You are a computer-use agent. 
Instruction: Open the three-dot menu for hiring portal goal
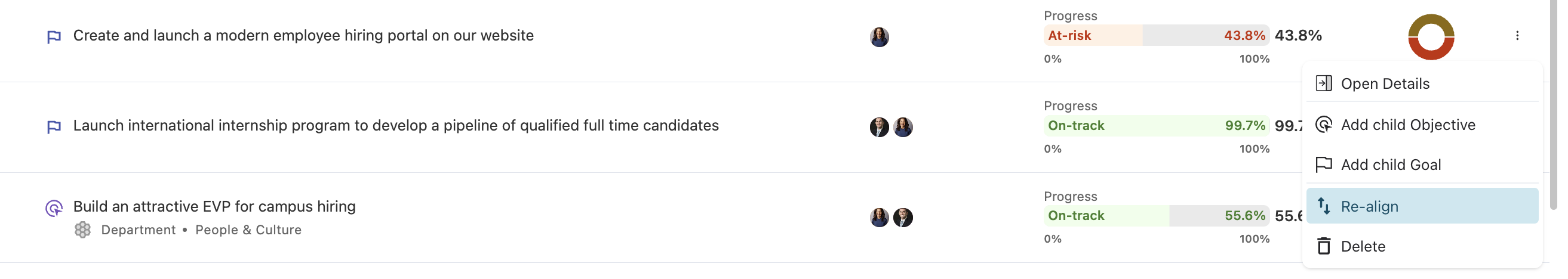(x=1517, y=36)
